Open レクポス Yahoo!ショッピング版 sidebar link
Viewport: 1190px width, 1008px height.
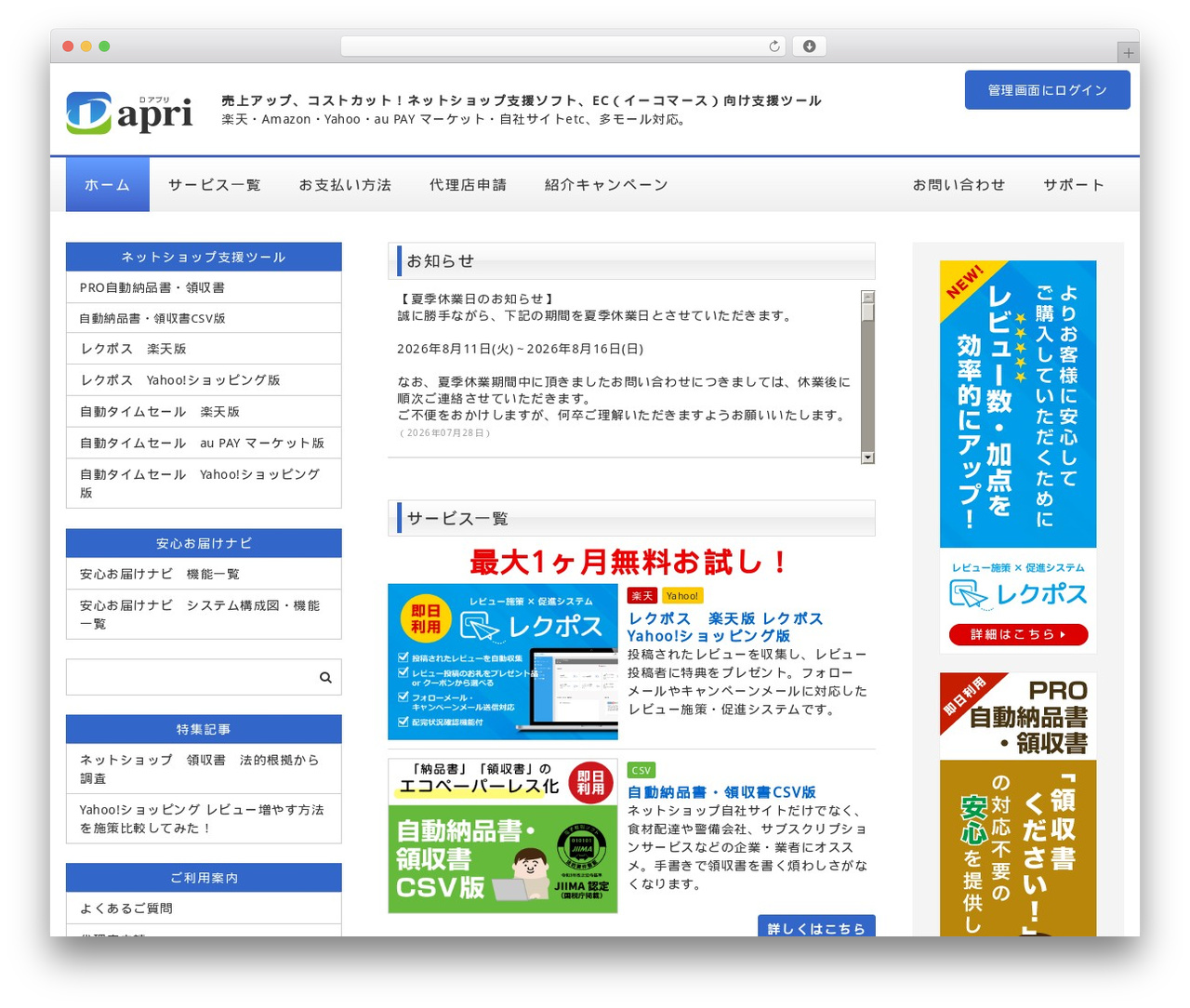point(204,380)
